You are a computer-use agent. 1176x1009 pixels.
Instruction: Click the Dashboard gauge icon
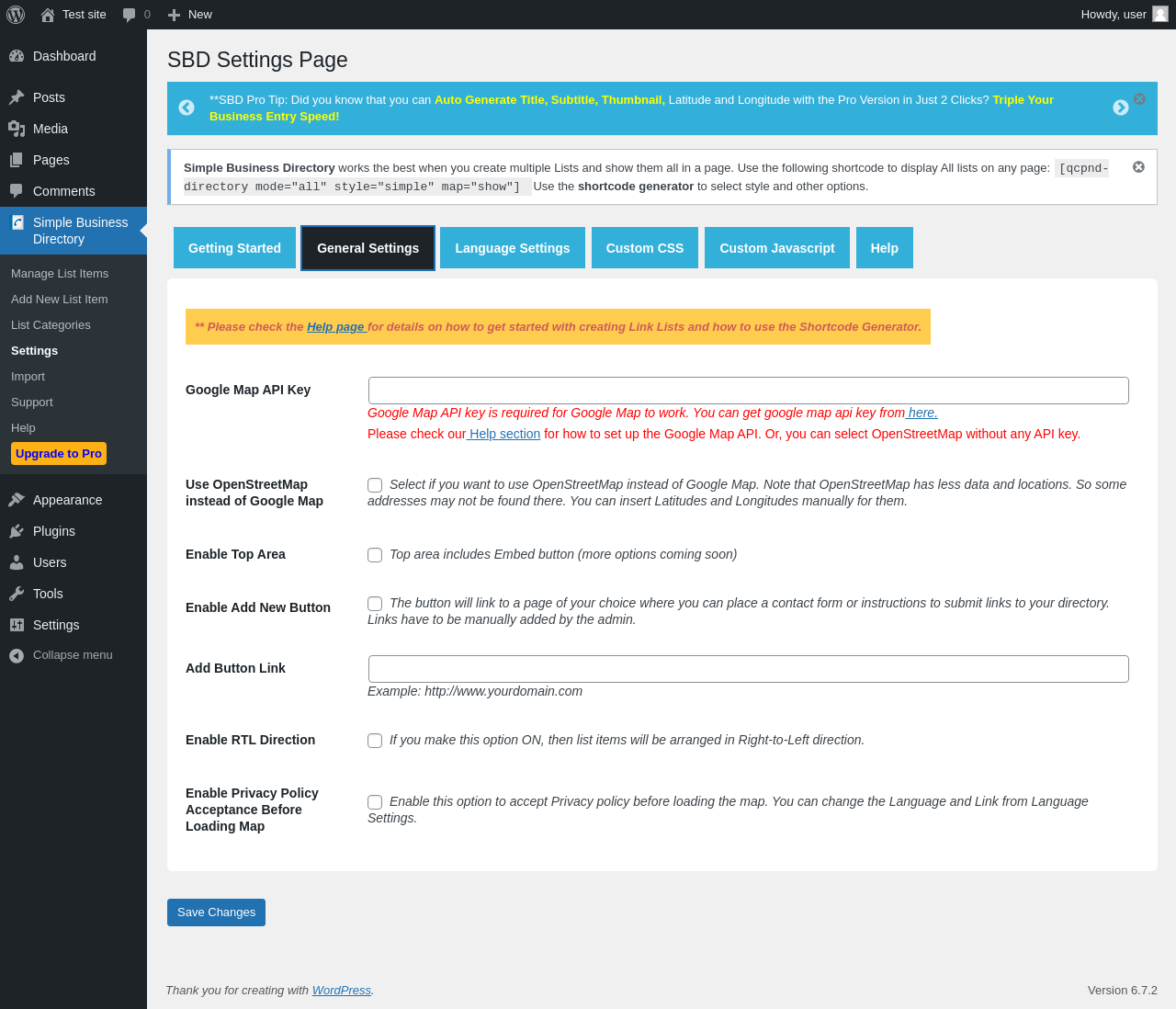(x=17, y=56)
